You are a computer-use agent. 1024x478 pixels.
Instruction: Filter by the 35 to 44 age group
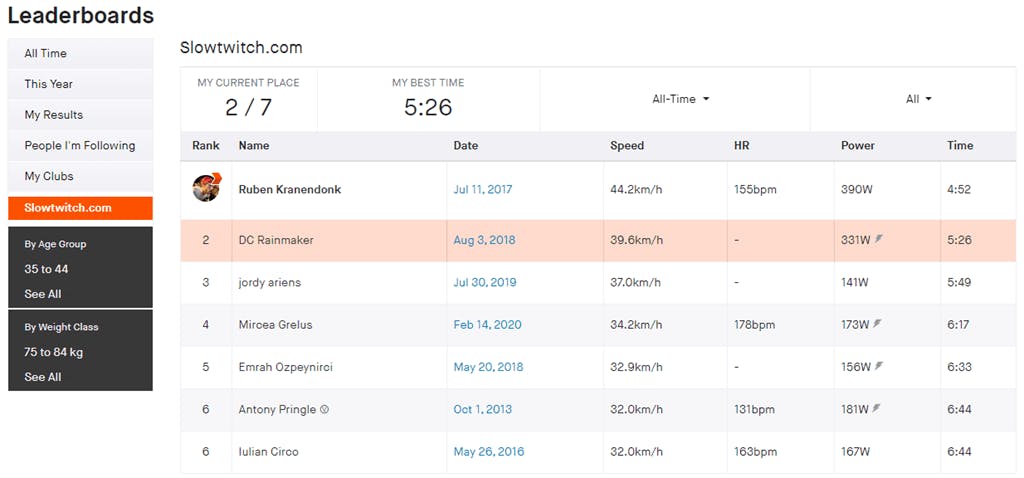46,269
